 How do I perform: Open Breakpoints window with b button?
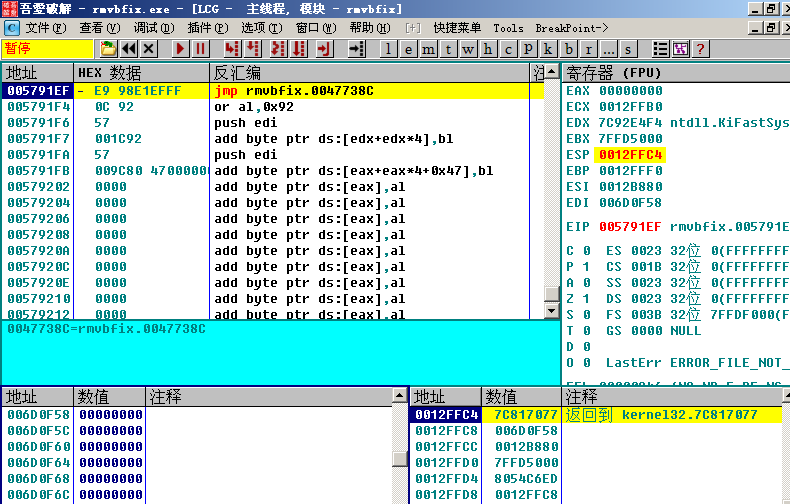[568, 49]
